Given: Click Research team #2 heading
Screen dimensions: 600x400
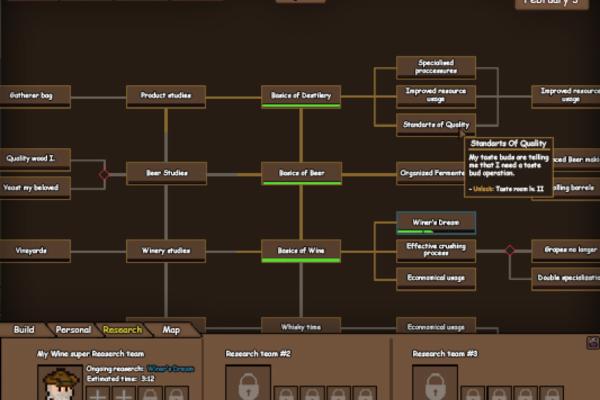Looking at the screenshot, I should [258, 354].
